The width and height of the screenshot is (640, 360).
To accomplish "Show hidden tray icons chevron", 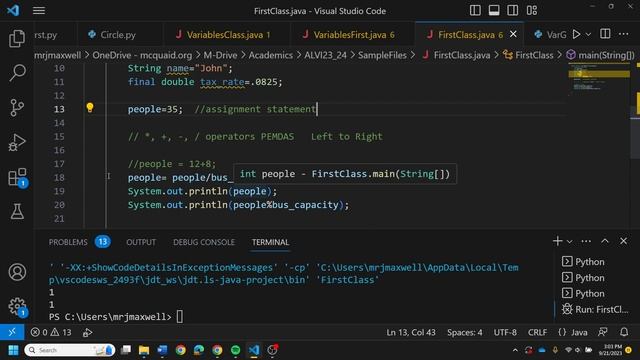I will (x=515, y=350).
